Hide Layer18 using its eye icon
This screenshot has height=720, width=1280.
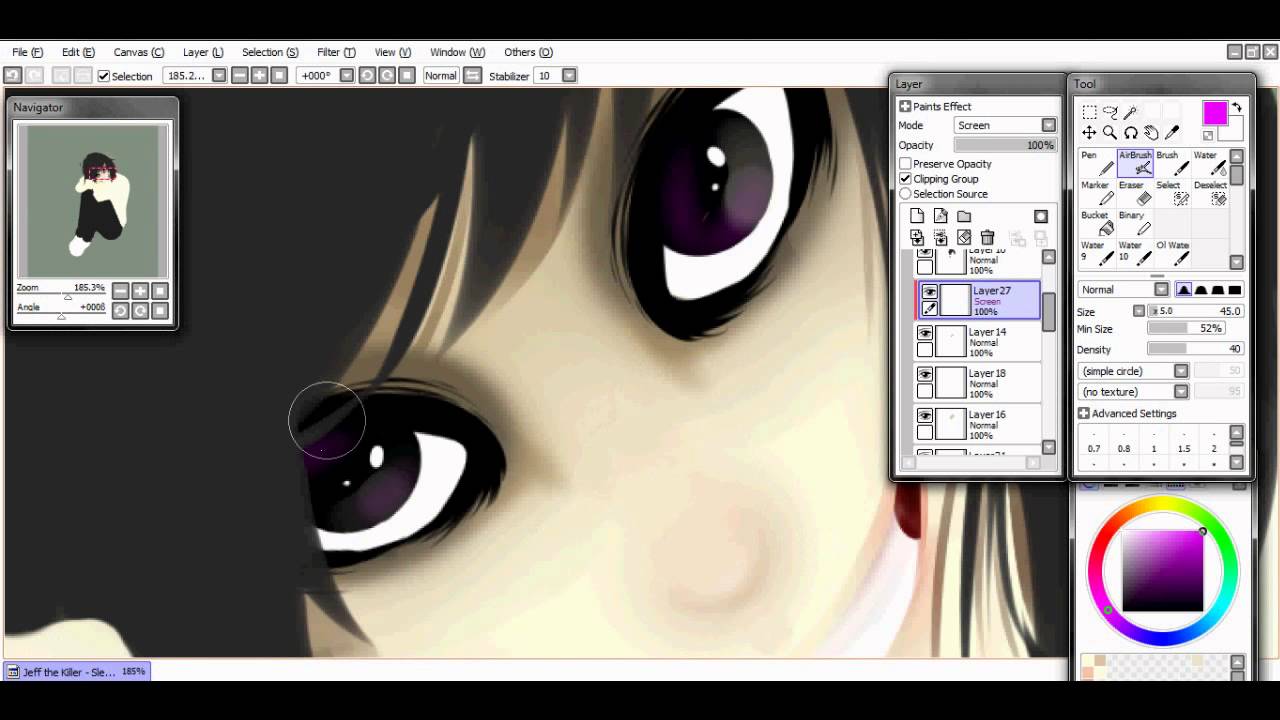(x=925, y=374)
